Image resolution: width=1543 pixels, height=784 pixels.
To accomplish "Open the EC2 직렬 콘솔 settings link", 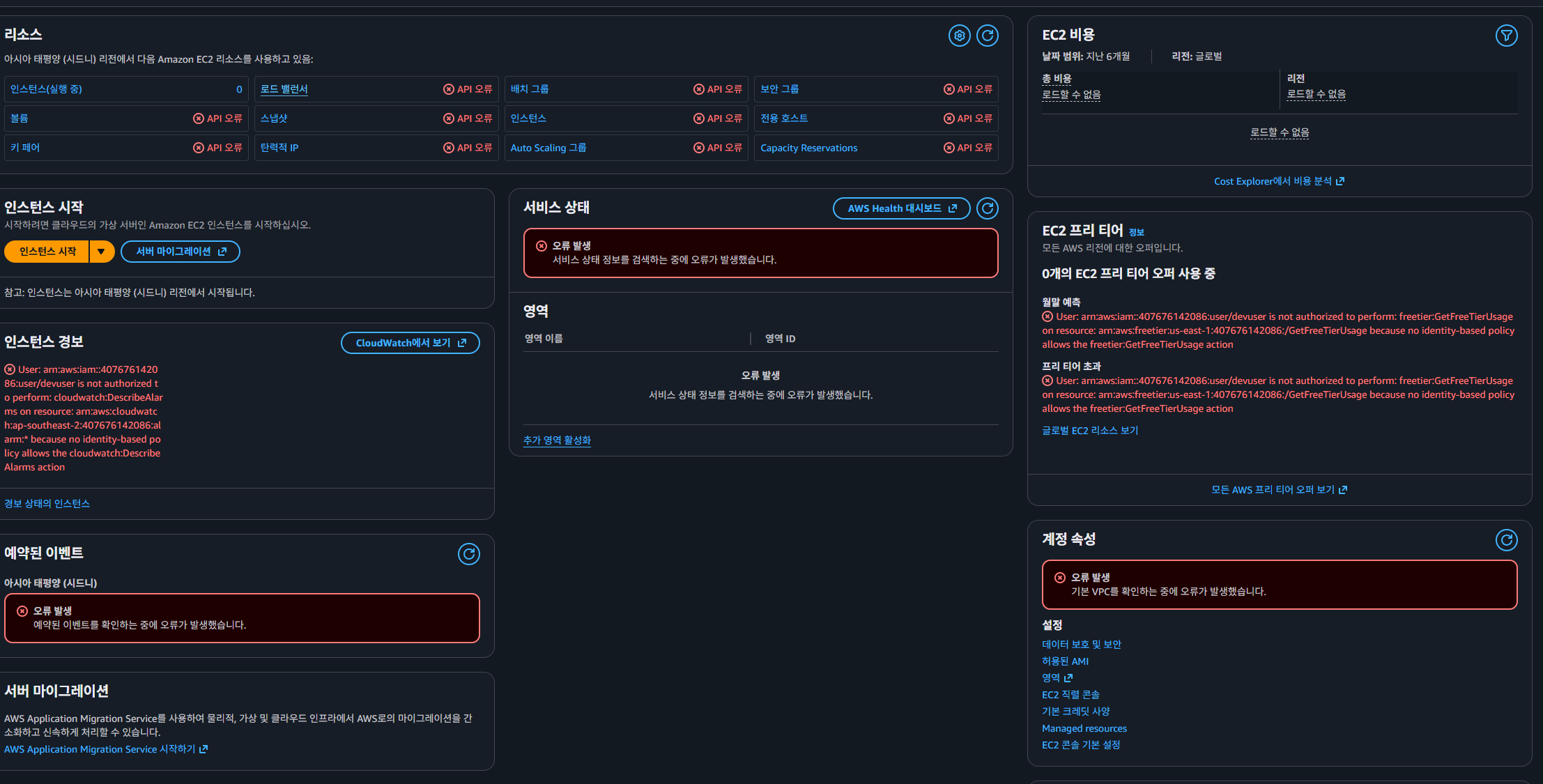I will click(x=1070, y=695).
